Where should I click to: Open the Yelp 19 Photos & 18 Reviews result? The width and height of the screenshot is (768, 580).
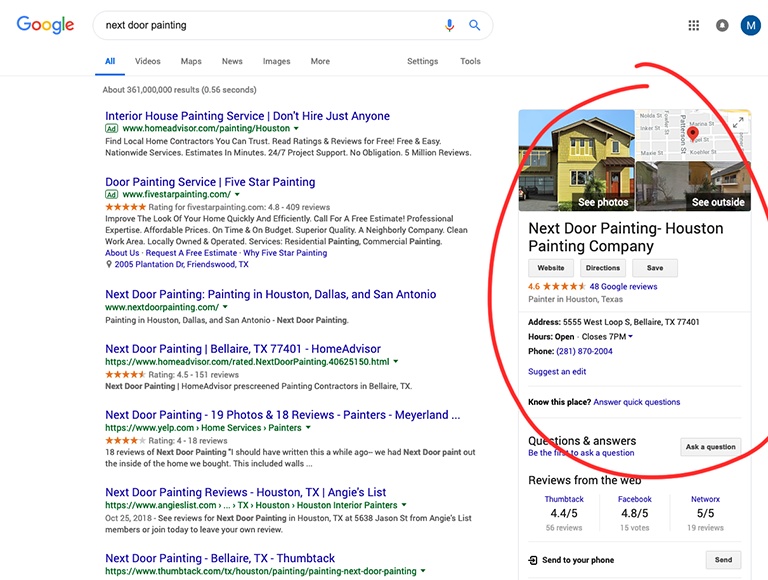(283, 415)
